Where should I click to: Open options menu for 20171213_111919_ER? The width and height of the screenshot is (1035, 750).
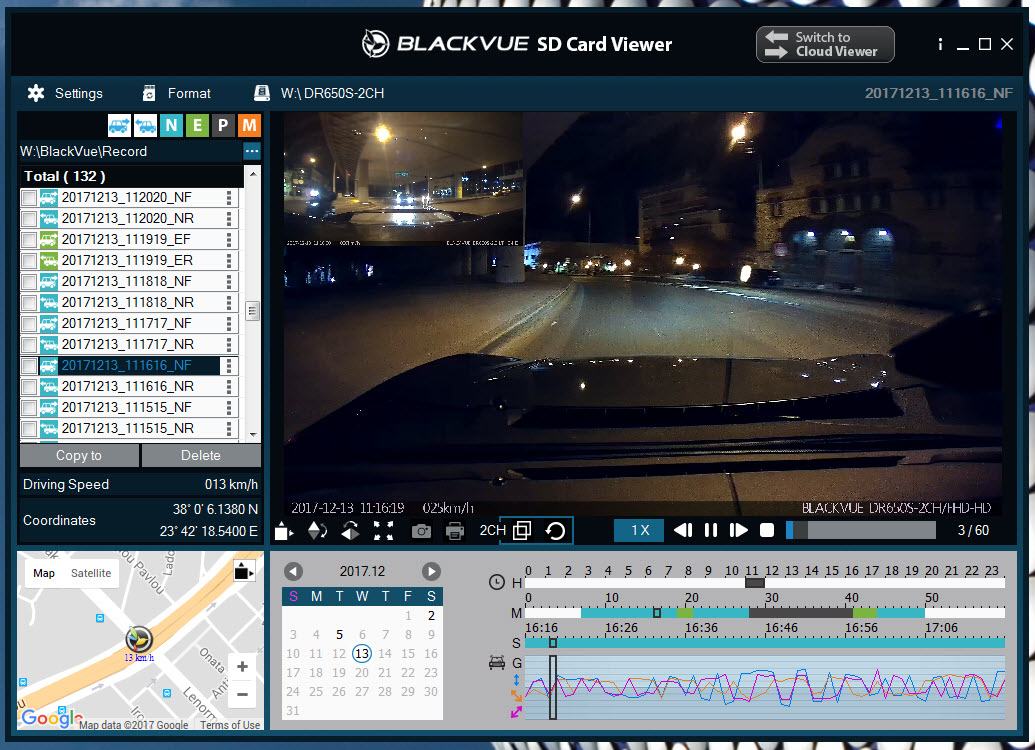click(x=229, y=261)
